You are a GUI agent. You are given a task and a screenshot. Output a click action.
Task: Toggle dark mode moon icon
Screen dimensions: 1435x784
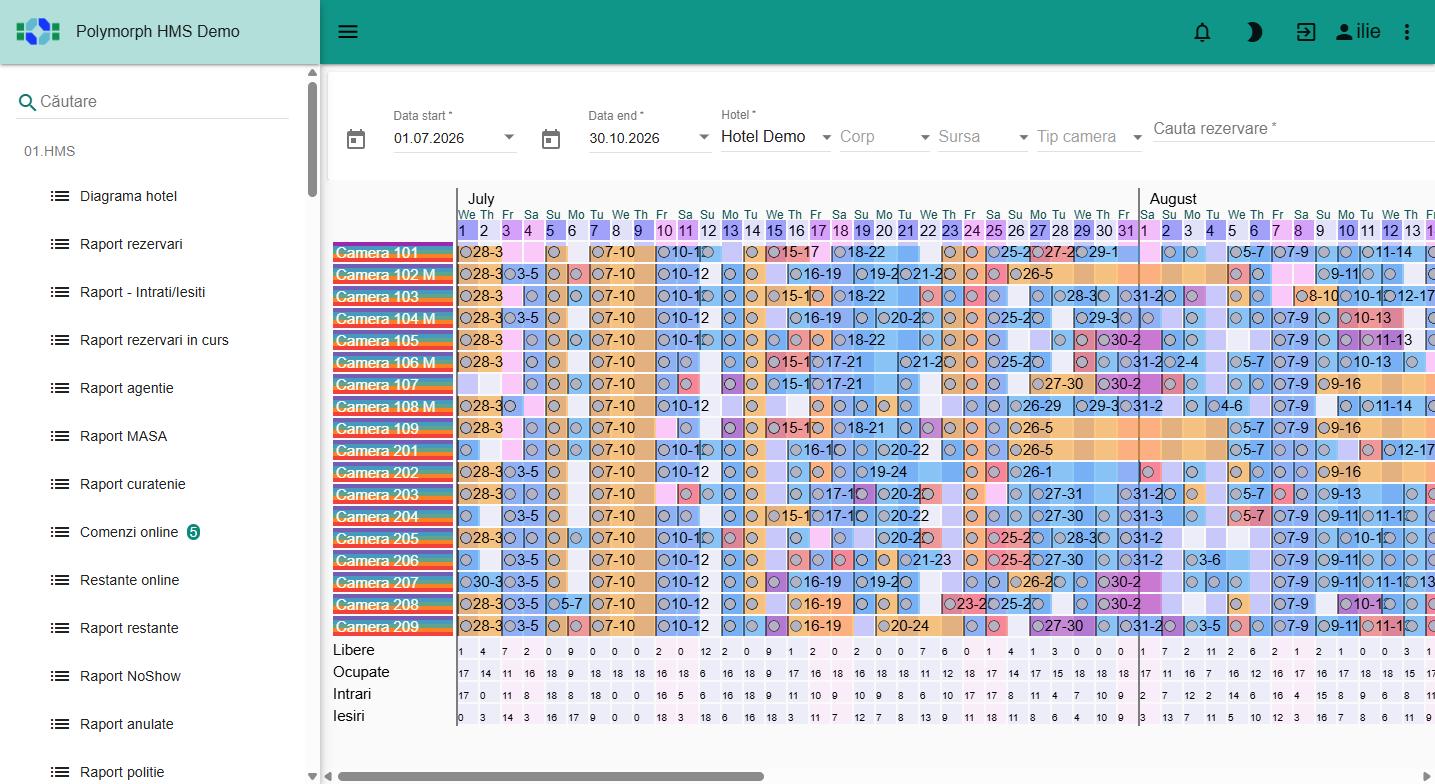point(1254,32)
